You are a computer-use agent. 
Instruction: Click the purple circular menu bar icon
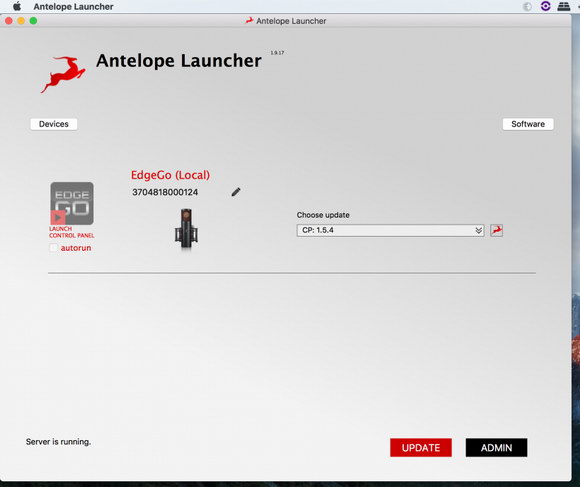coord(545,6)
